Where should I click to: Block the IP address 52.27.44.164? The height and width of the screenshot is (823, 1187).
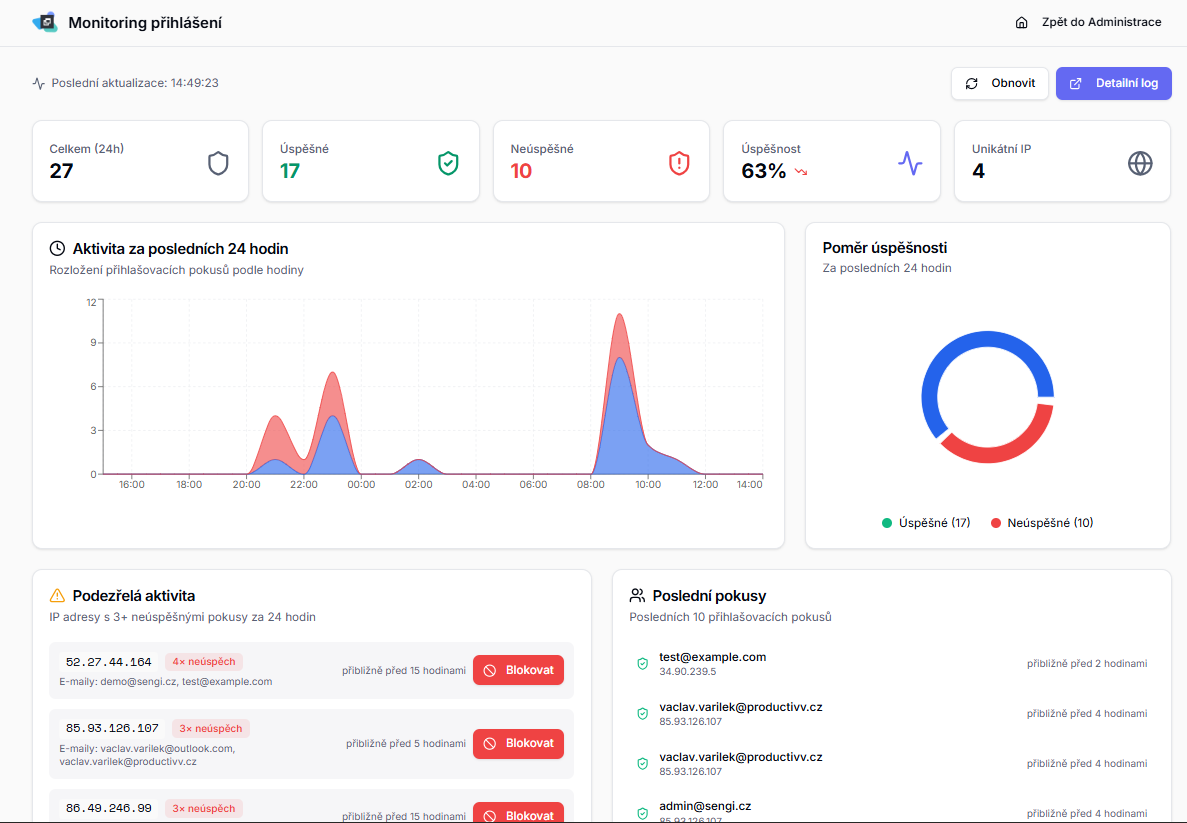tap(518, 670)
